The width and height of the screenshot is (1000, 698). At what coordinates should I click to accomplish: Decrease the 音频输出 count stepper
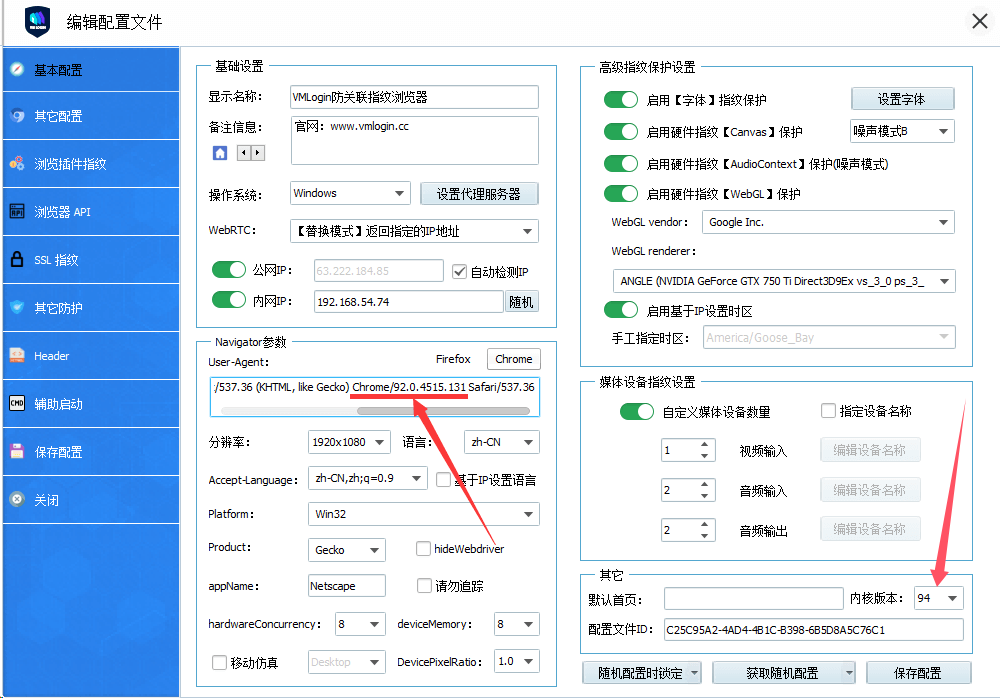click(x=704, y=535)
